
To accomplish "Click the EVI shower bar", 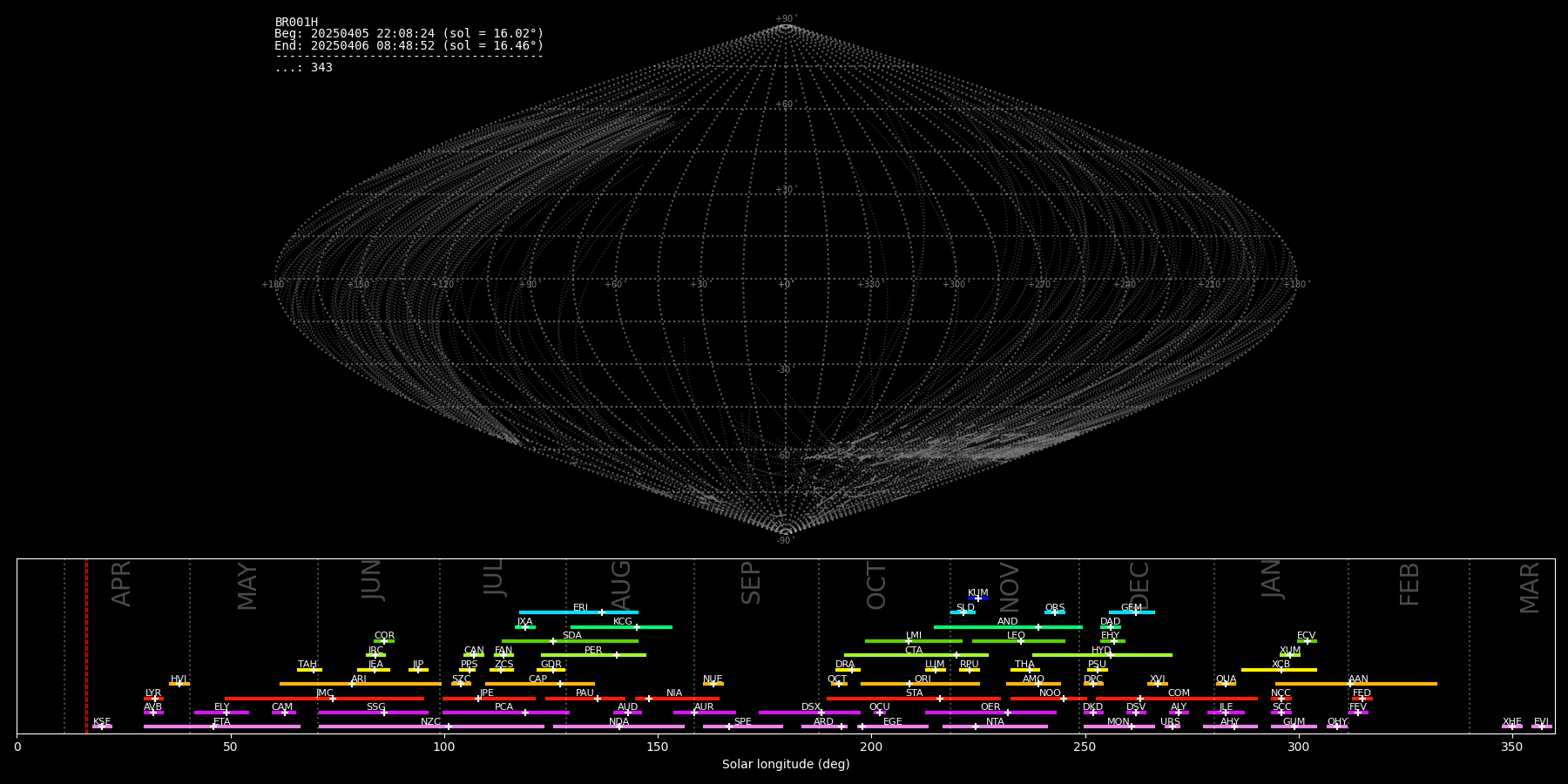I will pyautogui.click(x=1542, y=727).
